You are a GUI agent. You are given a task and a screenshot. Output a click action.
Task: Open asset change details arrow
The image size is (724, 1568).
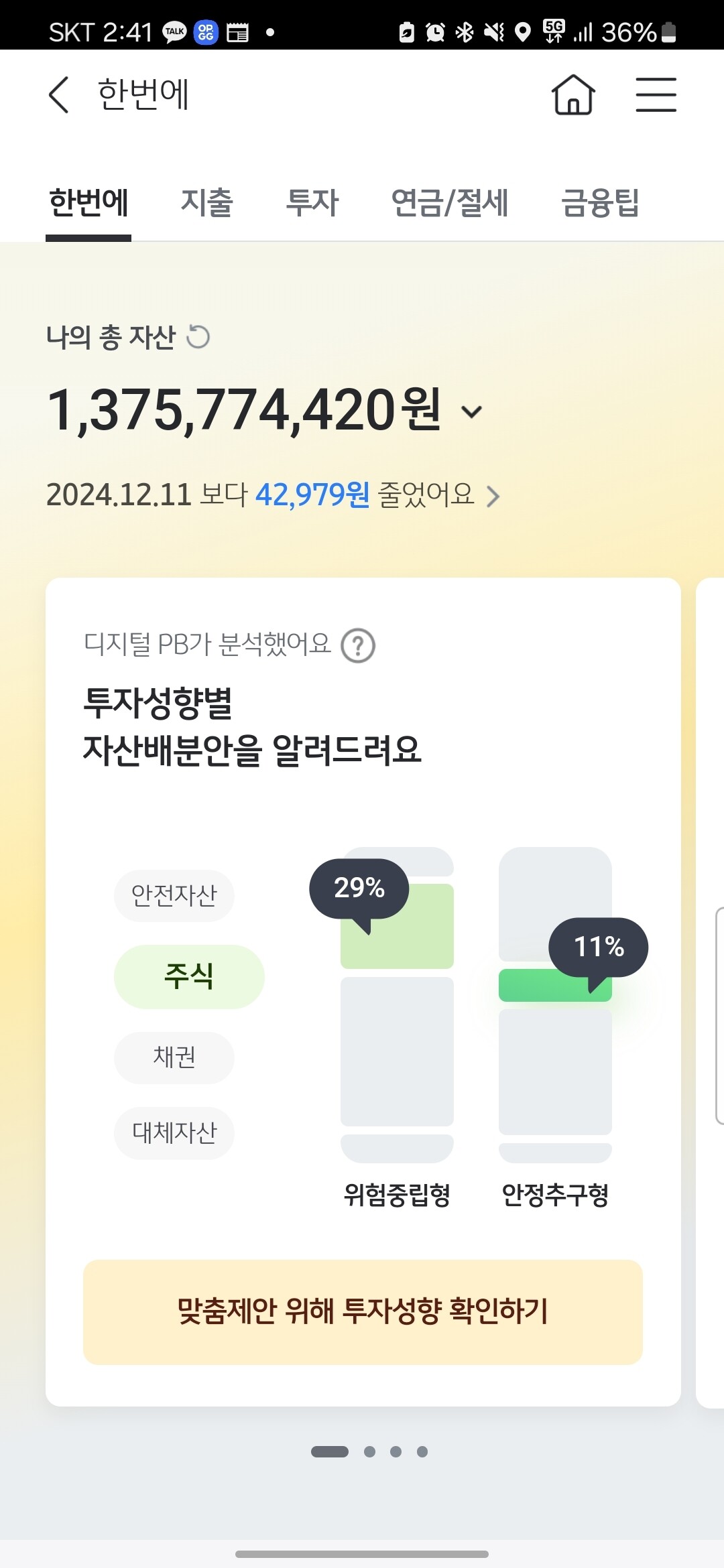click(x=493, y=497)
